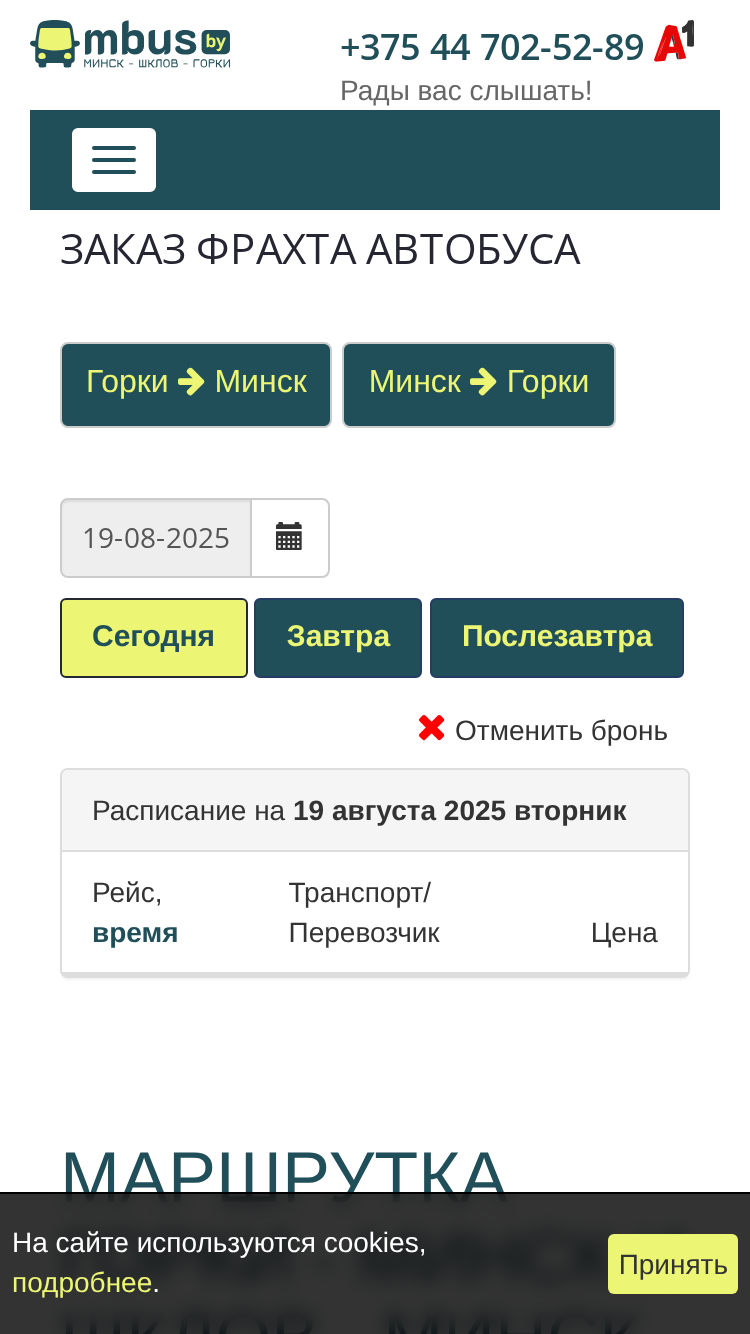Click the arrow in Минск to Горки button
Viewport: 750px width, 1334px height.
click(483, 382)
